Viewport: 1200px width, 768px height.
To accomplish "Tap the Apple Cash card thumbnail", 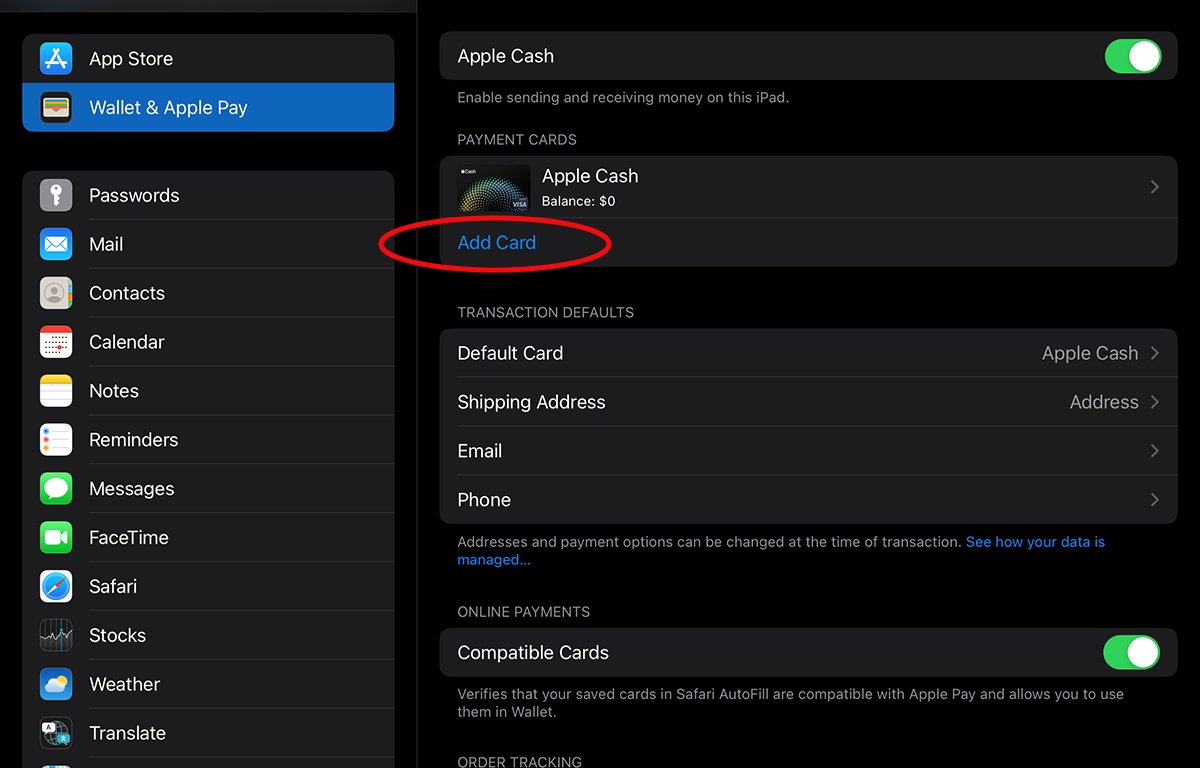I will click(x=494, y=188).
